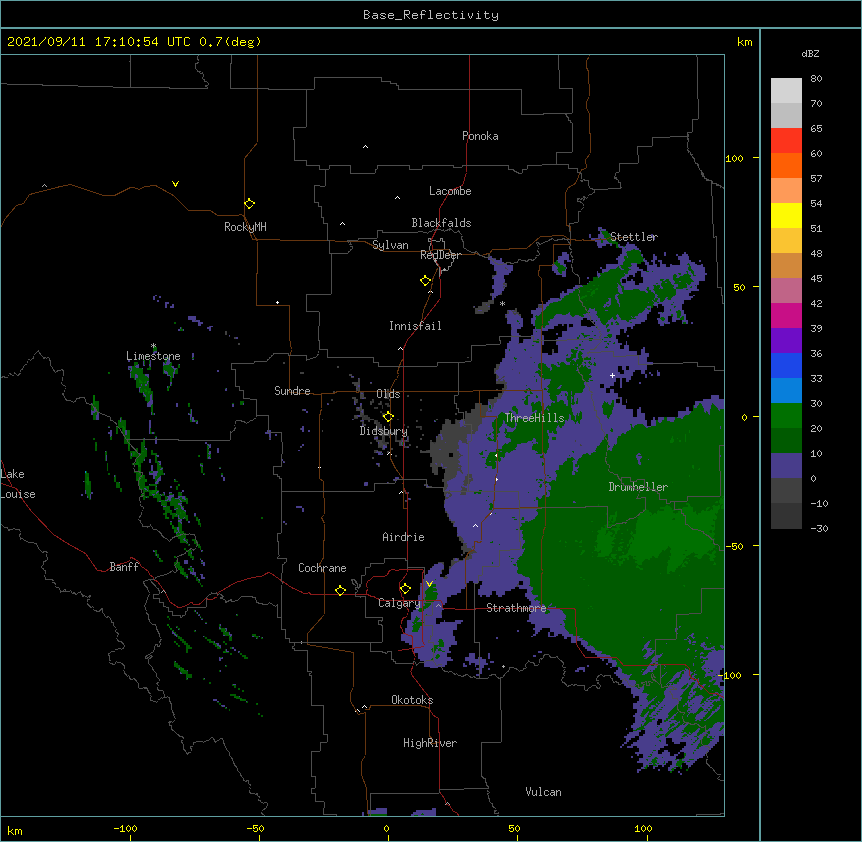Click the -50 tick on right km axis

(x=734, y=546)
